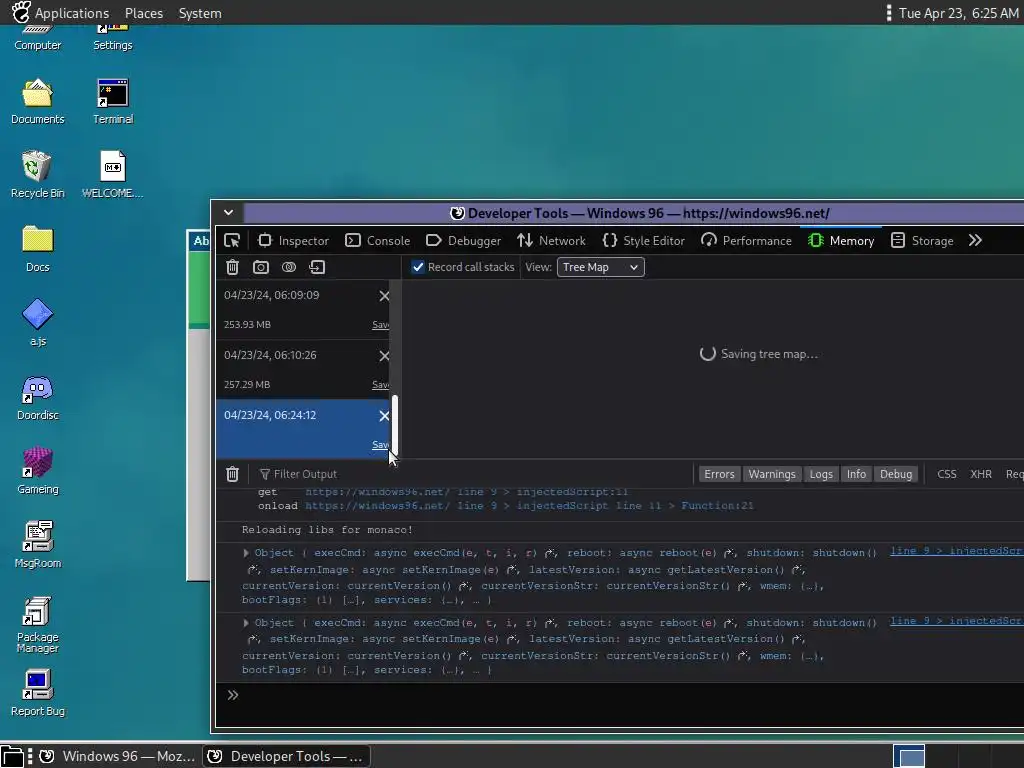
Task: Click the show desktop icon in taskbar
Action: tap(12, 756)
